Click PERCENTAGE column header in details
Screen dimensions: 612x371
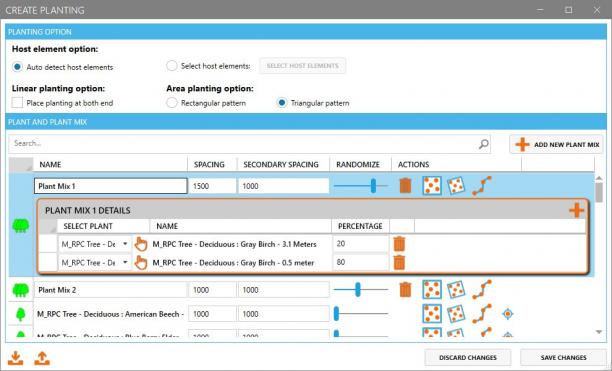[x=360, y=226]
